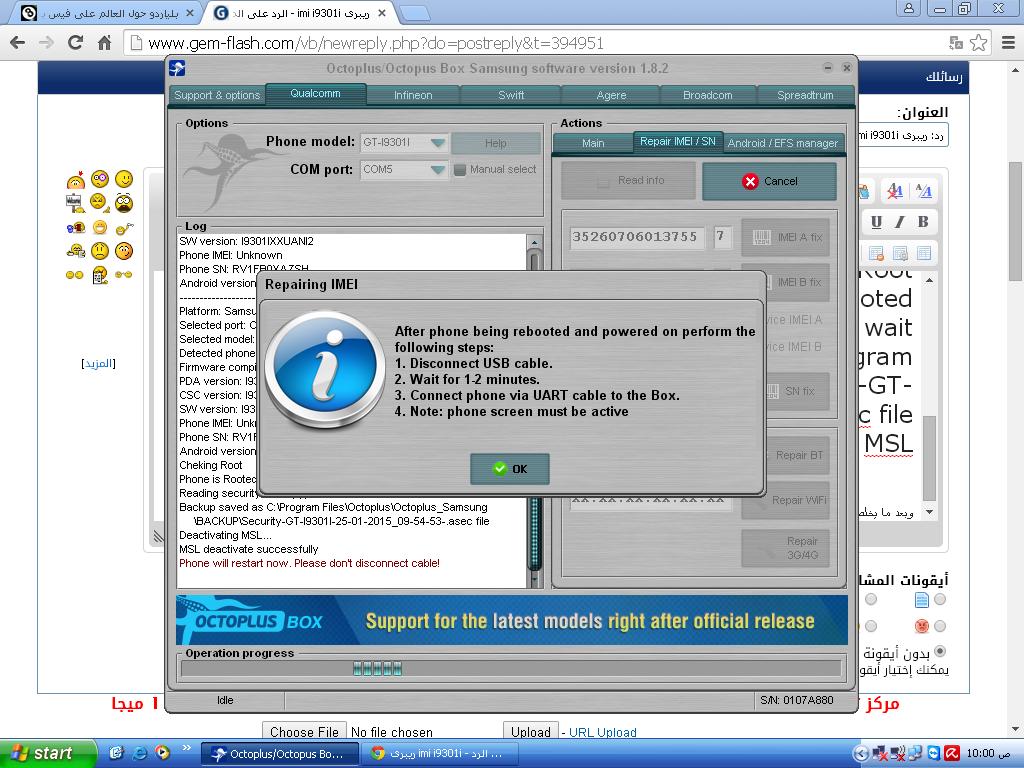Click the Log panel scroll up arrow
Screen dimensions: 1024x768
point(534,242)
